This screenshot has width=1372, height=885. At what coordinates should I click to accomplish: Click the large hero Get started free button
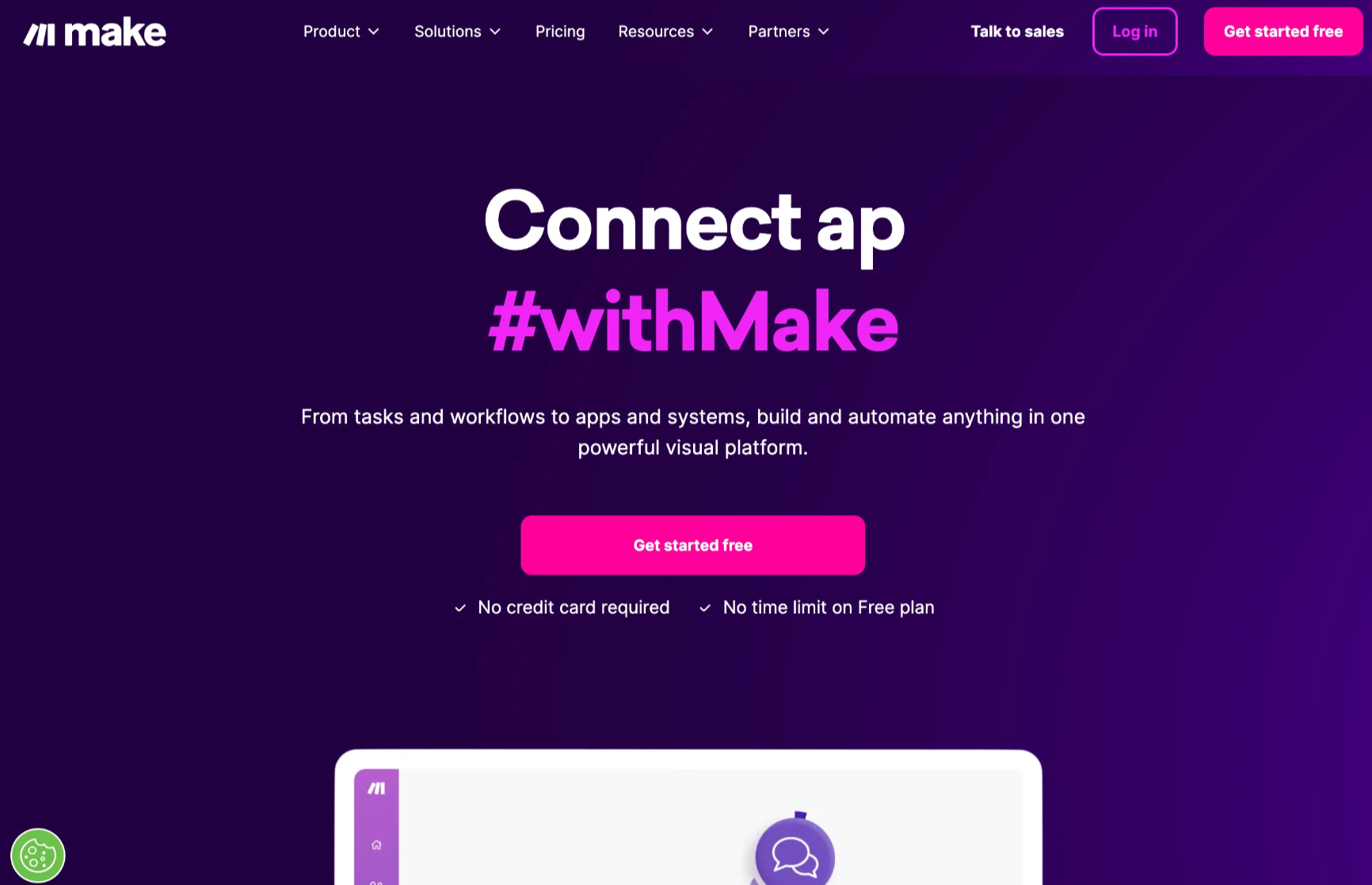click(693, 545)
